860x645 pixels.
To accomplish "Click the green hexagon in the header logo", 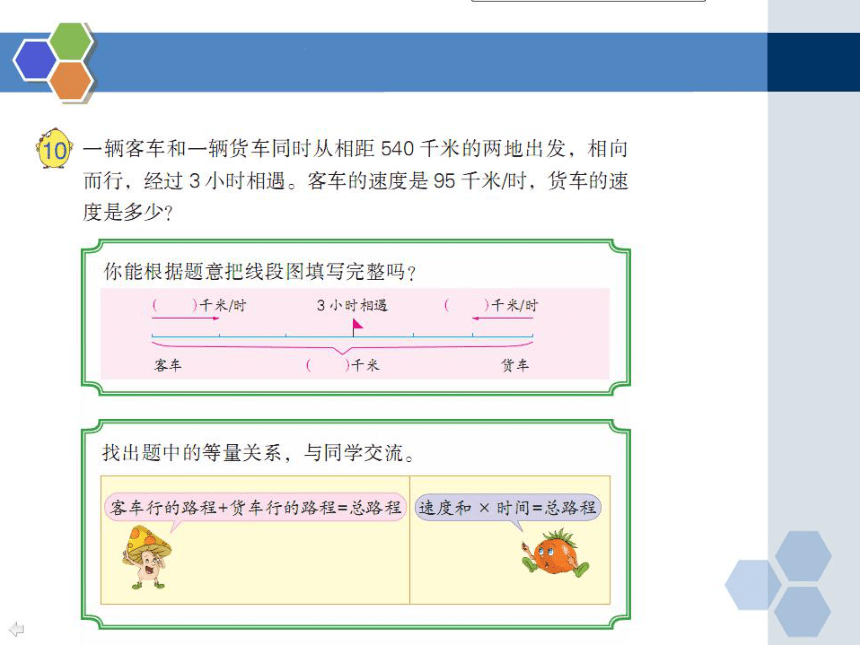I will coord(71,41).
